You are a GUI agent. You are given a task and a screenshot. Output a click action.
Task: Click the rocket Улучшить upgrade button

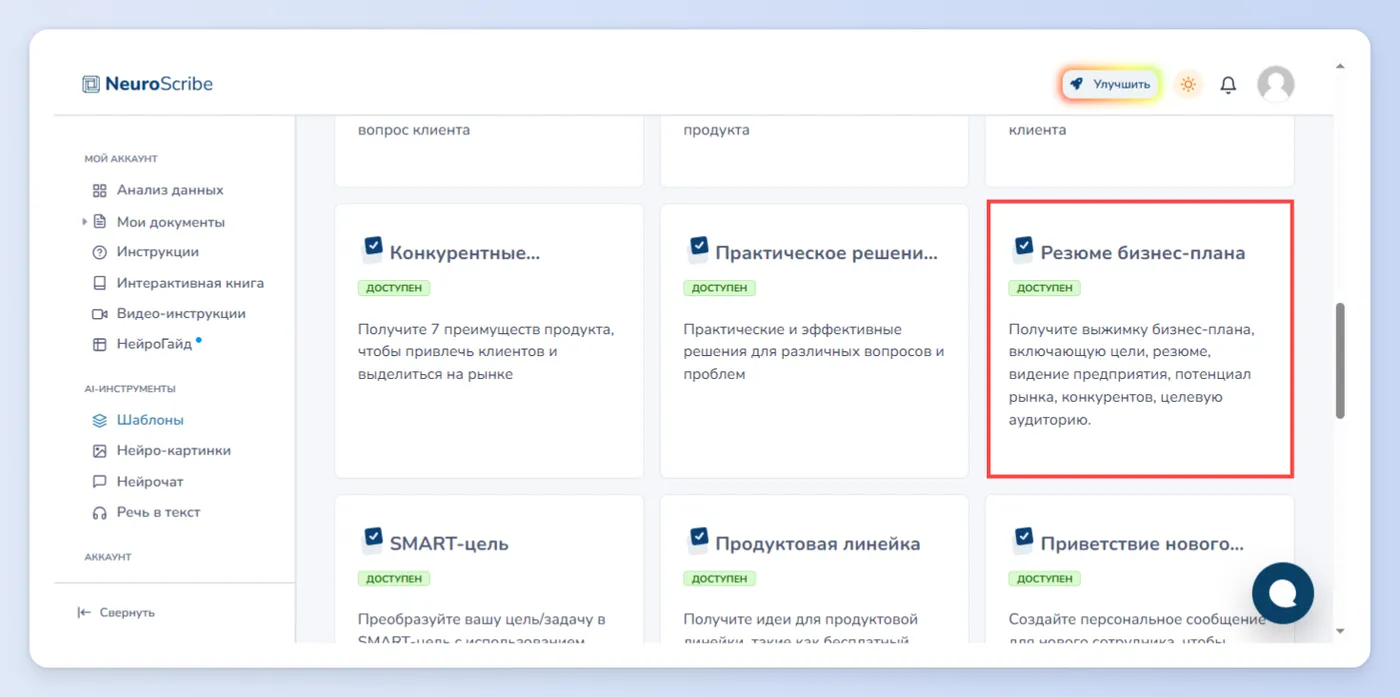click(1110, 85)
